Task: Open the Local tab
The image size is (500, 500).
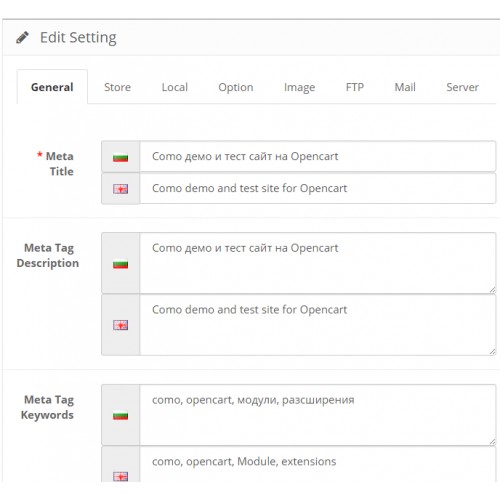Action: pos(175,87)
